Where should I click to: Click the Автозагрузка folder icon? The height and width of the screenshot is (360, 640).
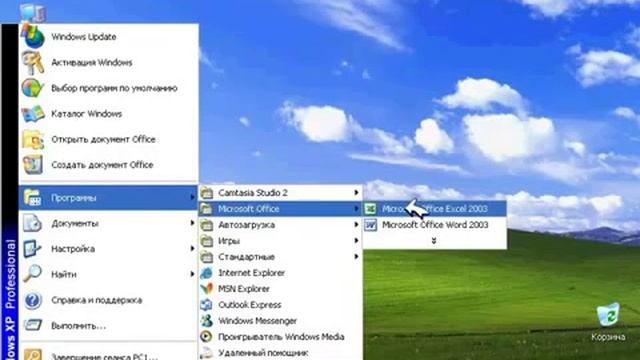pos(207,225)
